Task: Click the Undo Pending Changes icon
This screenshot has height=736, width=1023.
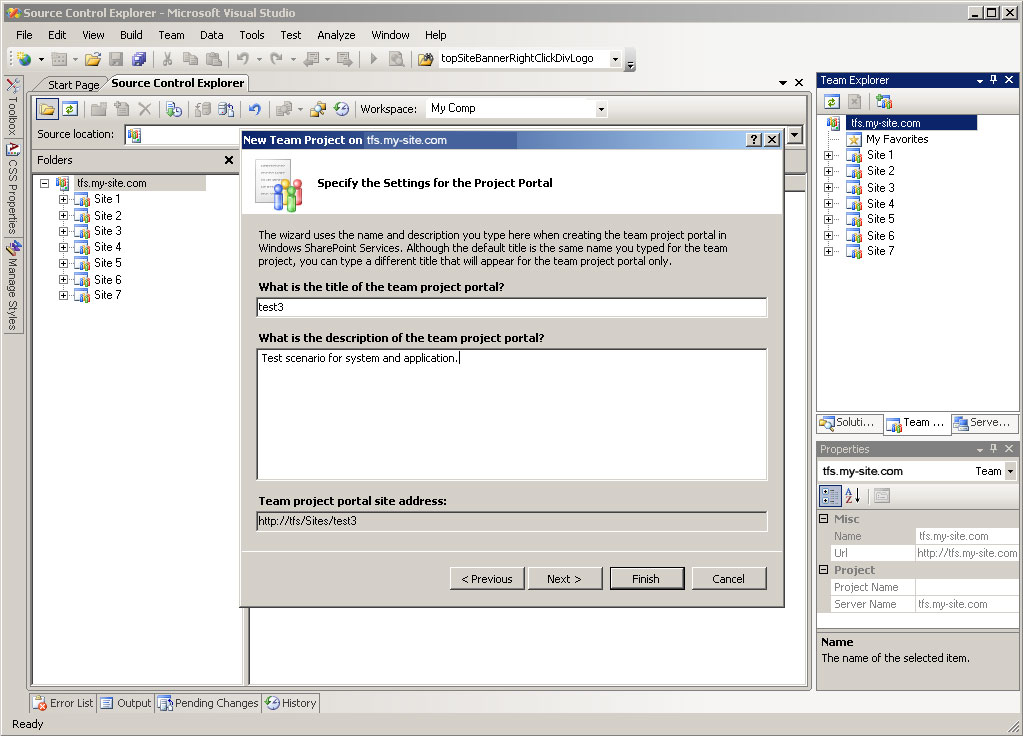Action: pos(254,110)
